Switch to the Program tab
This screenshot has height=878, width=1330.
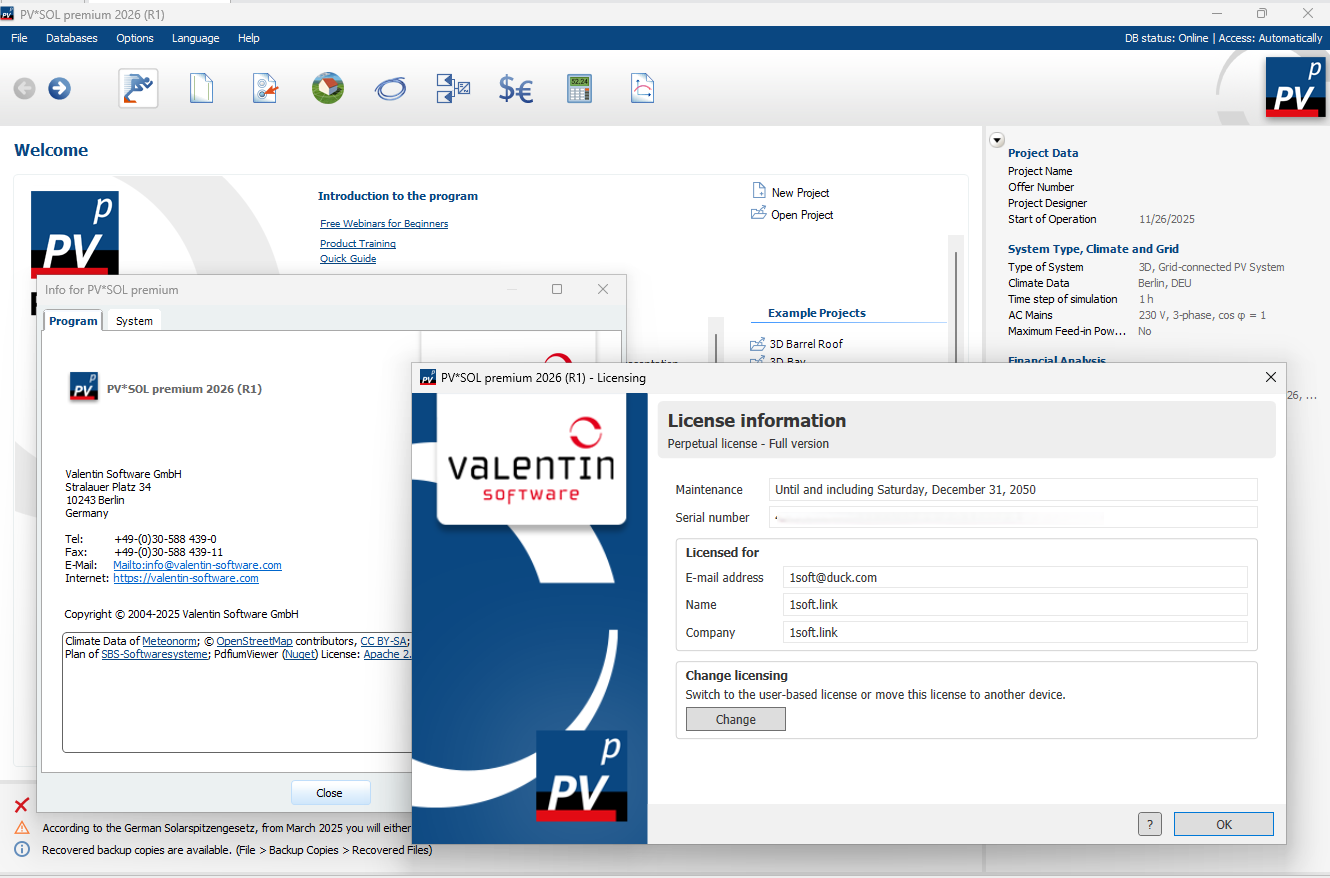(73, 321)
